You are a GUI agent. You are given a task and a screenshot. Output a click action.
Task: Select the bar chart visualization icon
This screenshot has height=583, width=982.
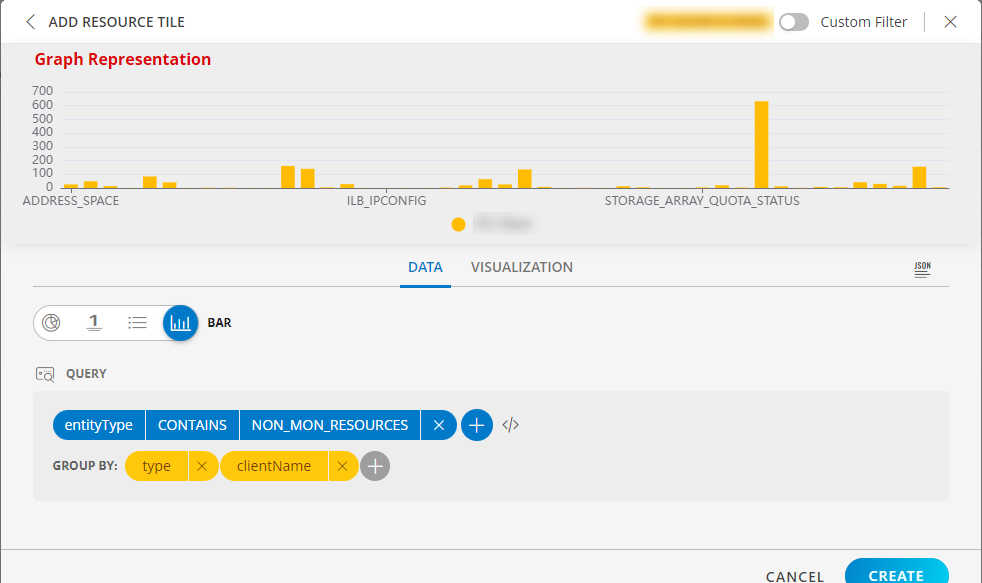[x=181, y=323]
